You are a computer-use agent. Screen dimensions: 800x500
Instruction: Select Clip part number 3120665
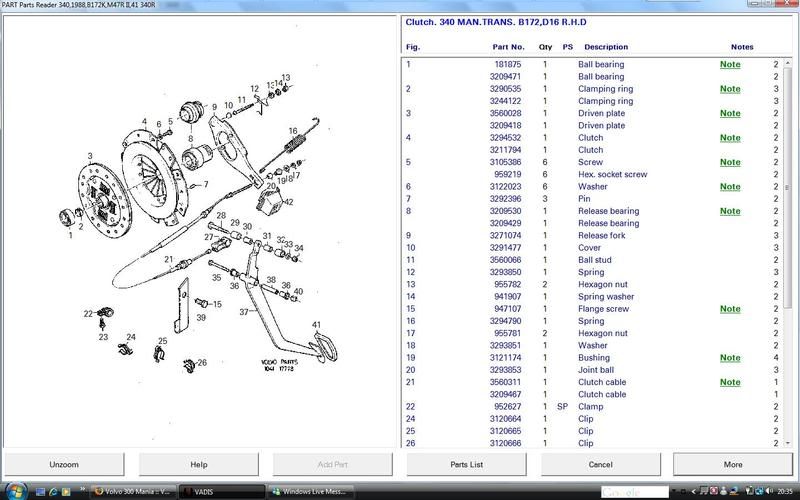point(592,431)
